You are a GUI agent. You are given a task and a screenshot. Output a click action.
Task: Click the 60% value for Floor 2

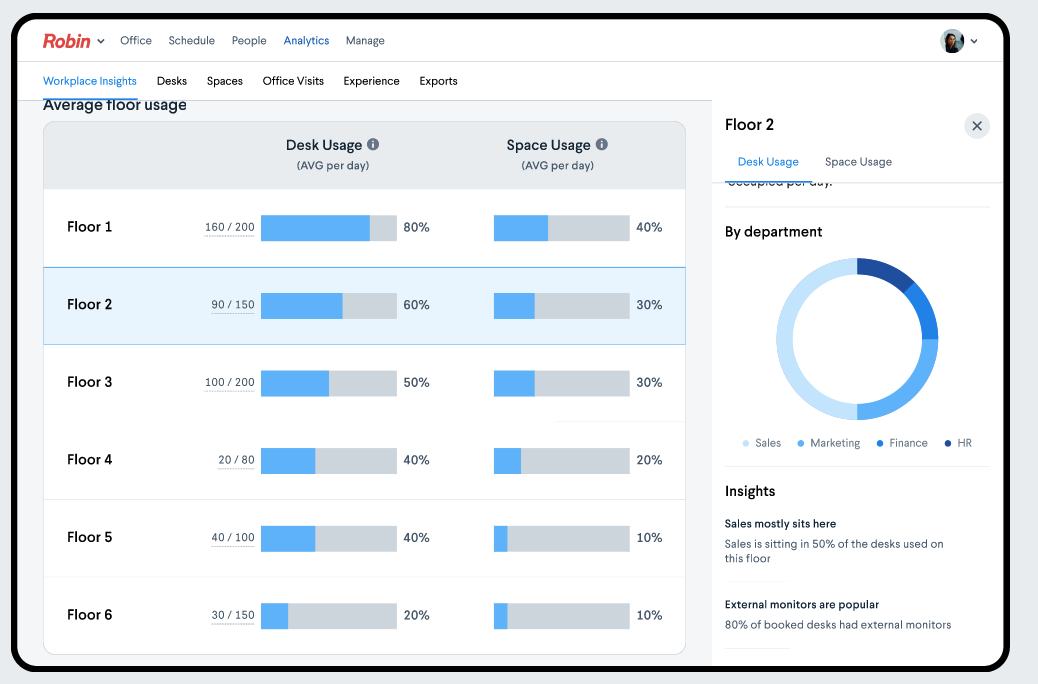pos(416,305)
